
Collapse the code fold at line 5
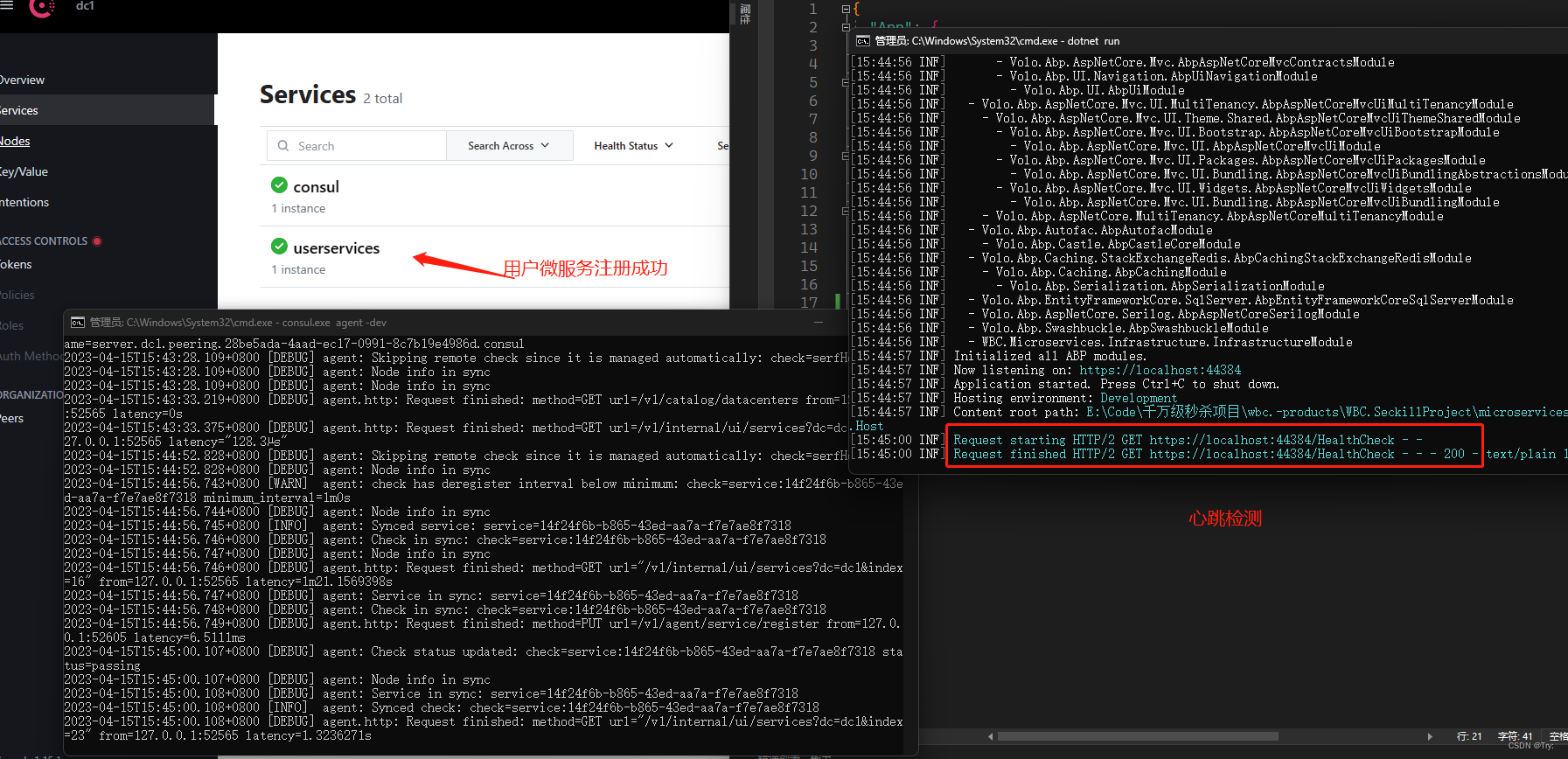pos(845,83)
